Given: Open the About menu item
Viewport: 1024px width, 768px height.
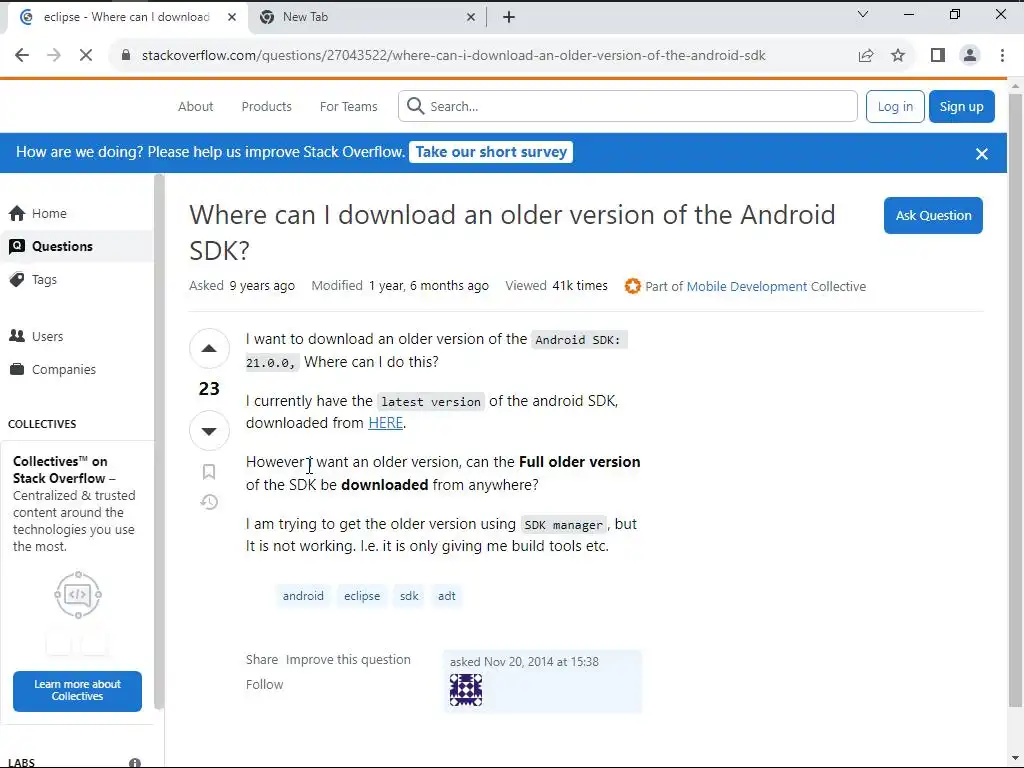Looking at the screenshot, I should [195, 106].
